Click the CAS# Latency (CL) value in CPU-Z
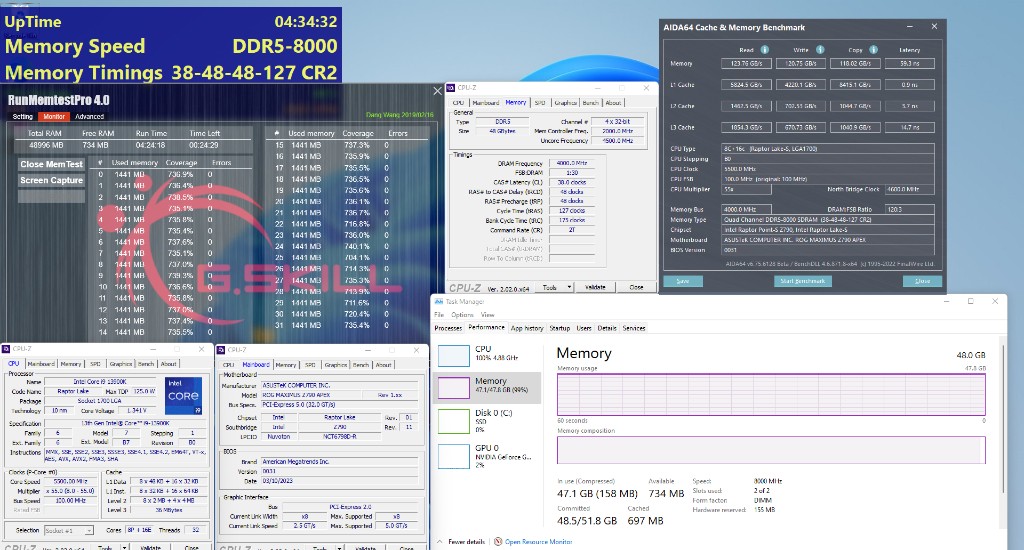This screenshot has height=550, width=1024. (571, 182)
